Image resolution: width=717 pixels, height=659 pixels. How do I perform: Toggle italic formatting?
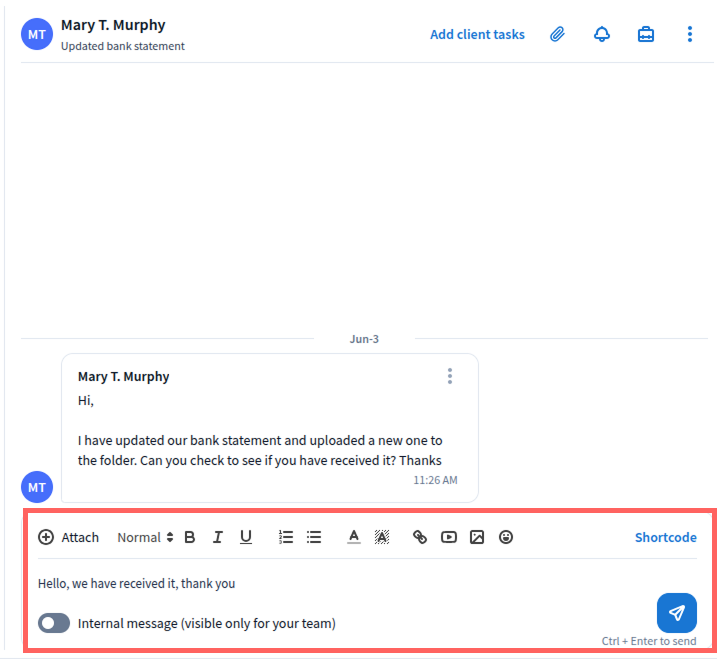[x=217, y=537]
